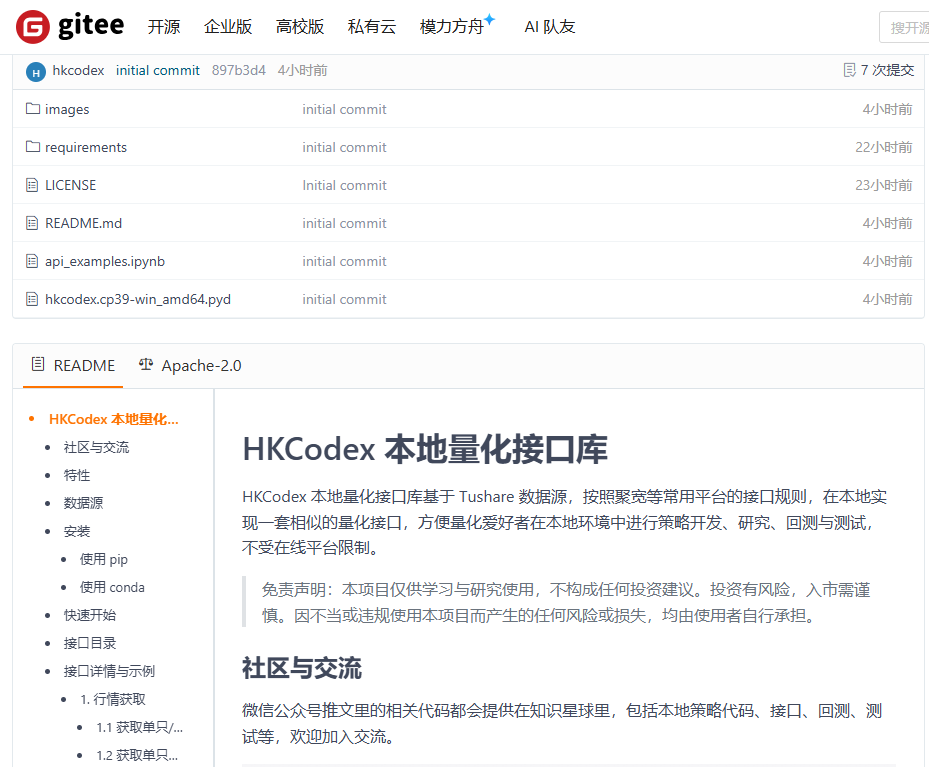Open the README.md file link

coord(83,223)
